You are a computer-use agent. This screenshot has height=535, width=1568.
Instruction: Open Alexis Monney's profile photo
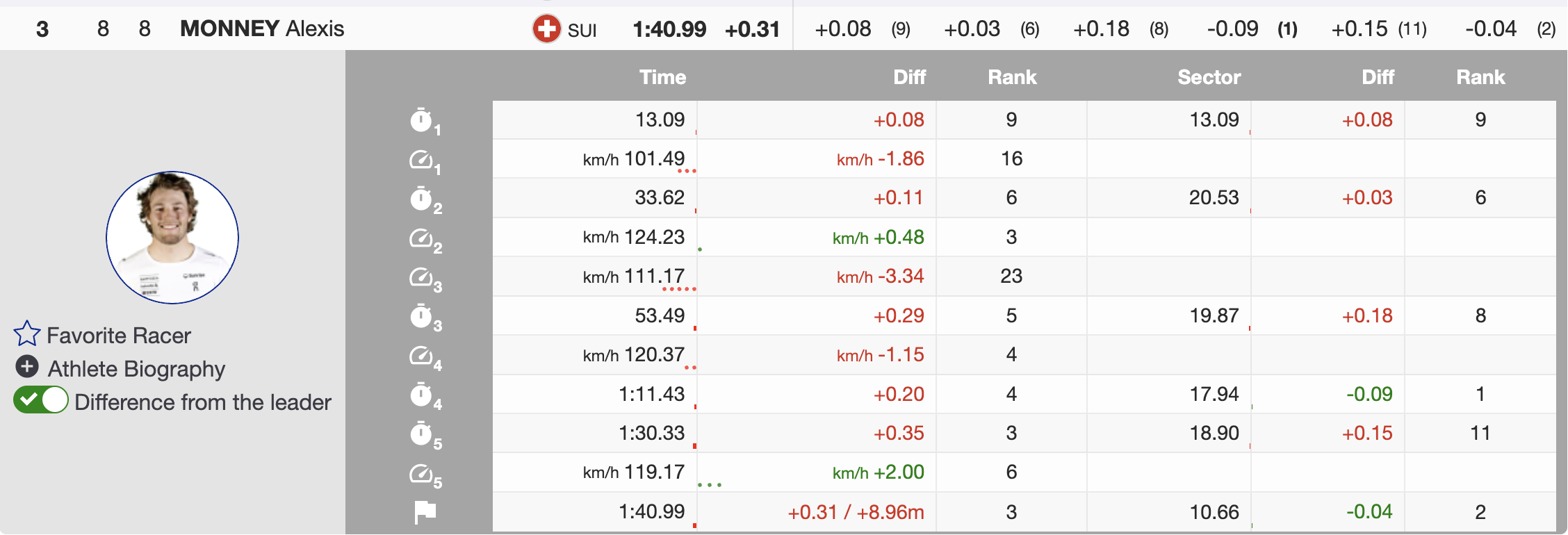pos(172,237)
